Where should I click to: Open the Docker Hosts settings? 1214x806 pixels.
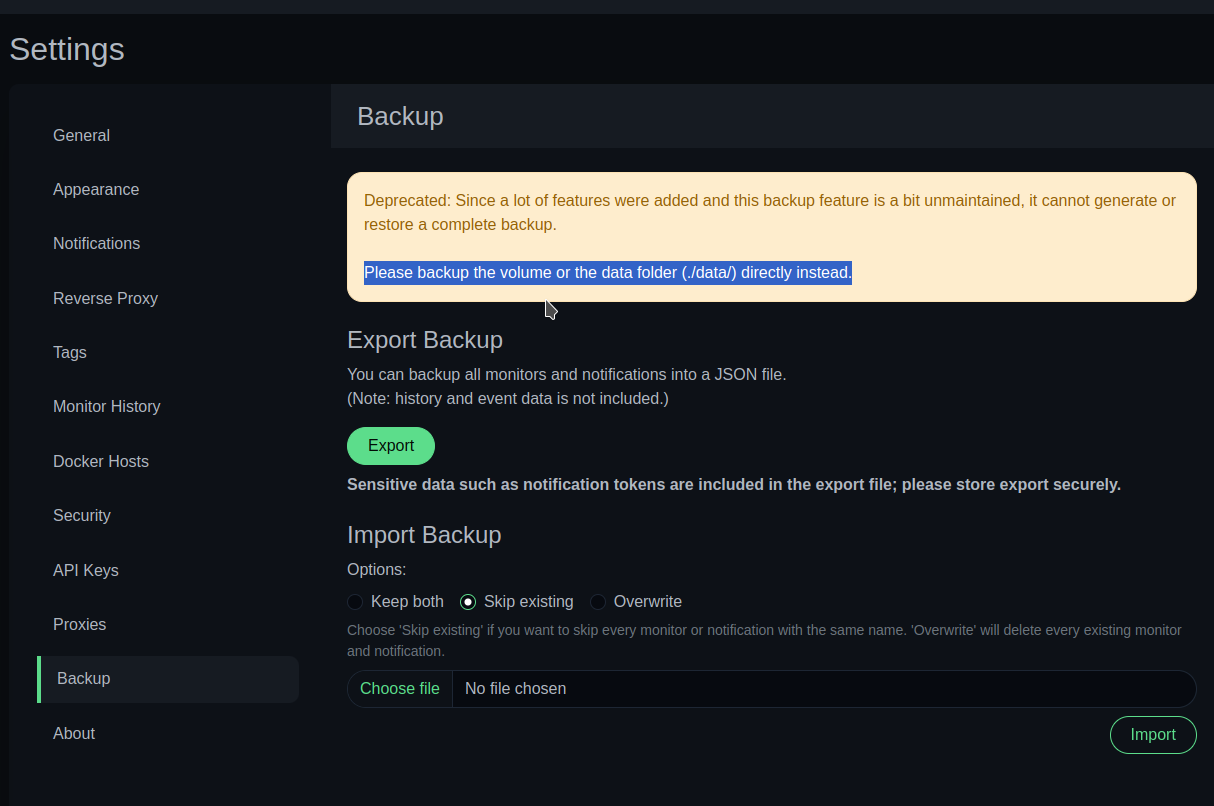coord(101,461)
